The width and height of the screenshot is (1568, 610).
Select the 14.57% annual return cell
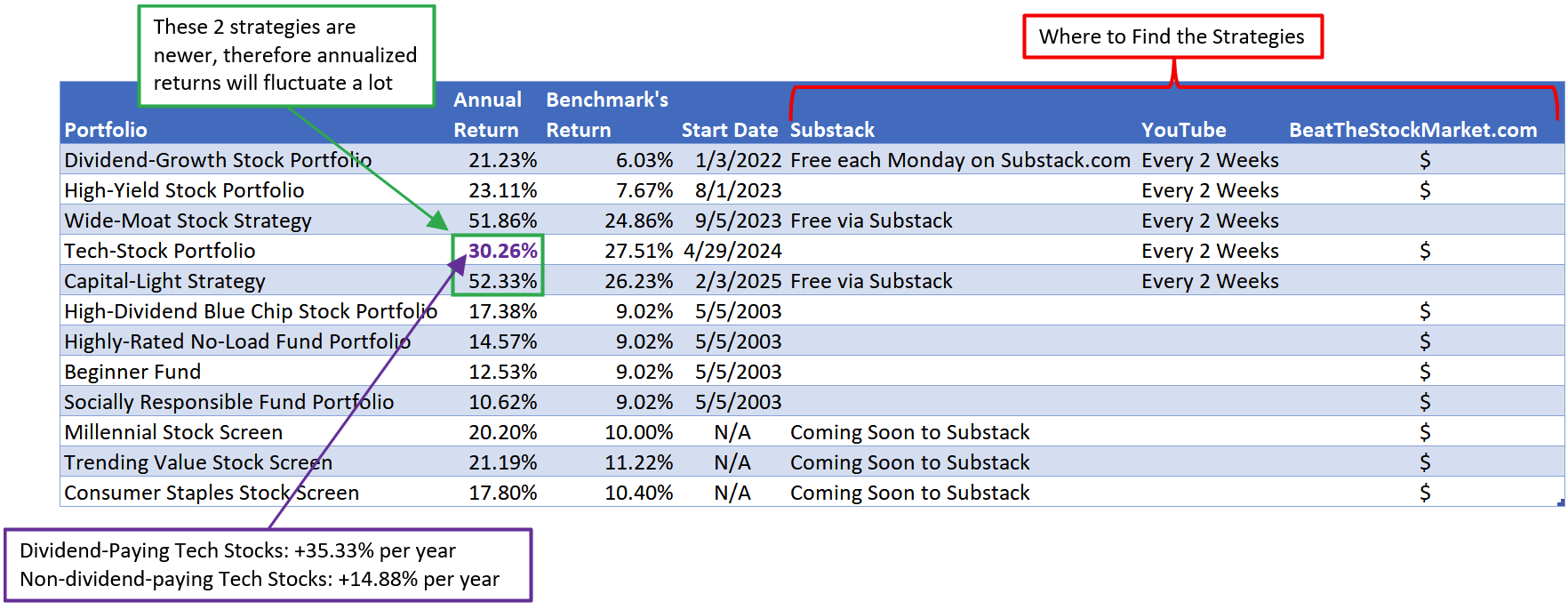point(503,341)
